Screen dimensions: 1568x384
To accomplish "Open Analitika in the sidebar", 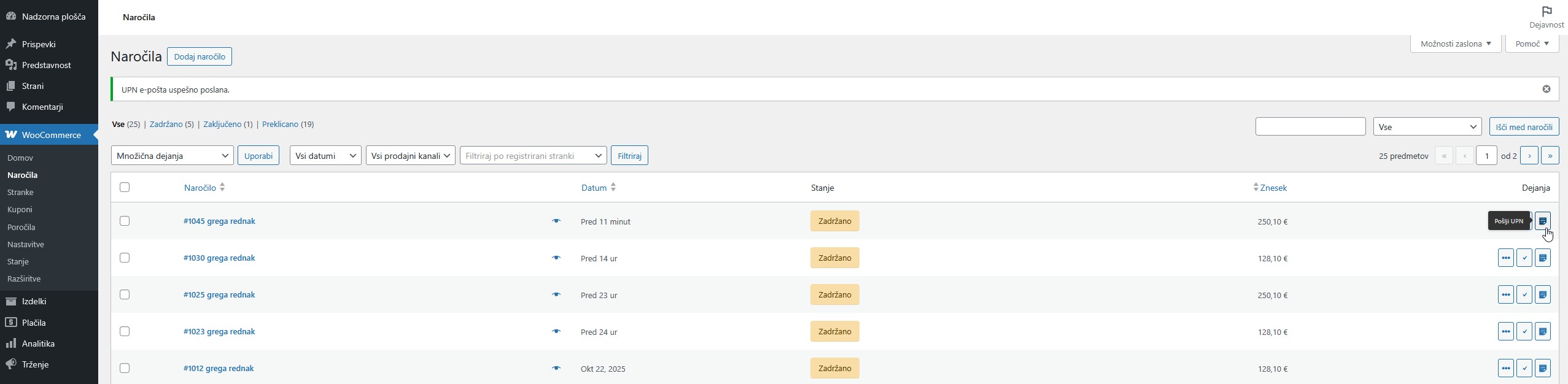I will tap(49, 344).
